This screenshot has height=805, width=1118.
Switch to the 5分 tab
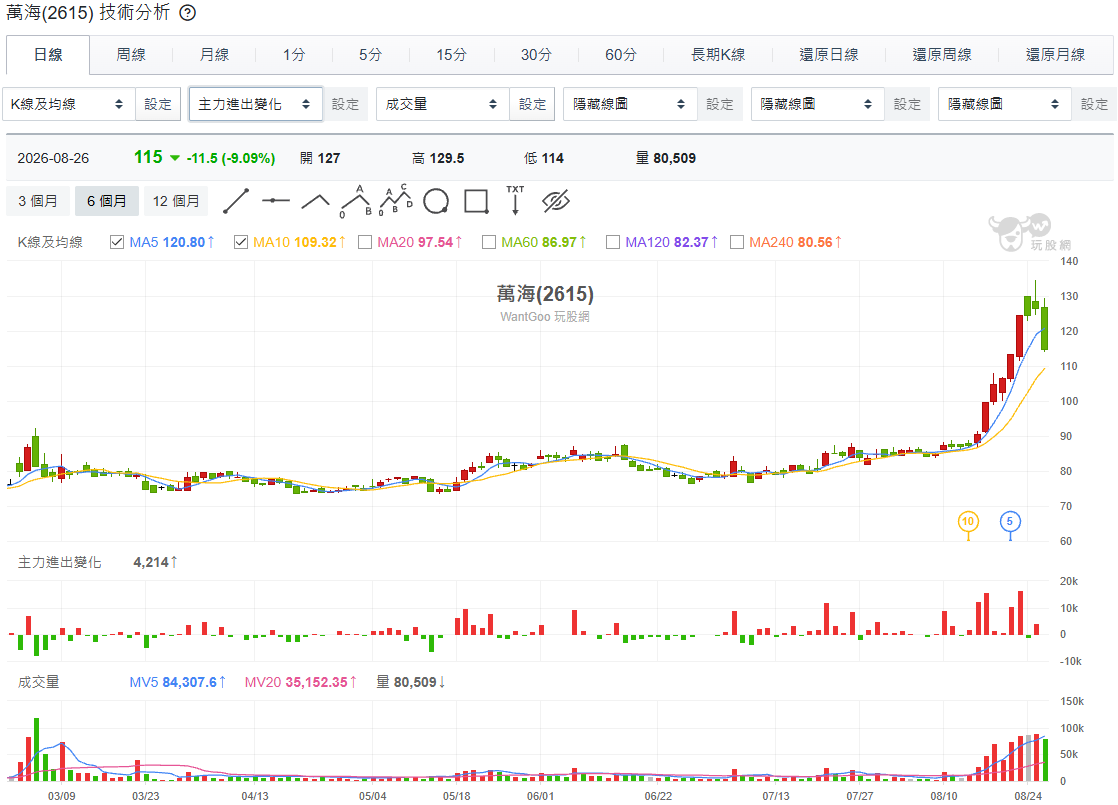click(x=371, y=55)
